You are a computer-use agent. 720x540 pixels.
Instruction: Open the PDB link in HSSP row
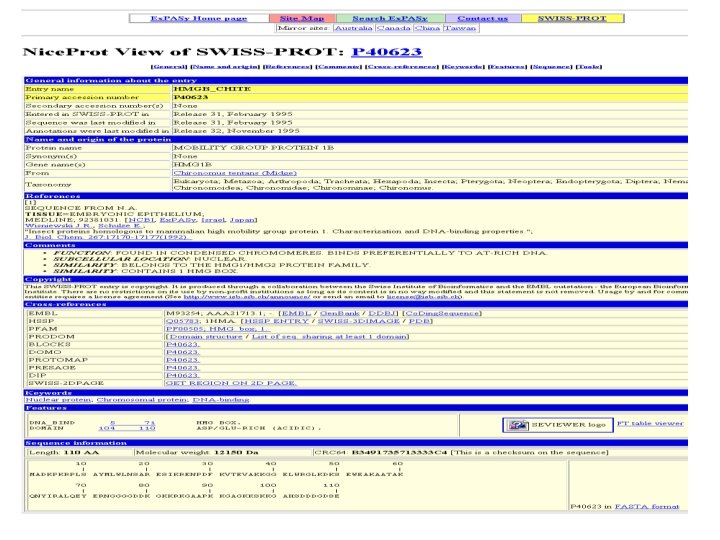[419, 321]
